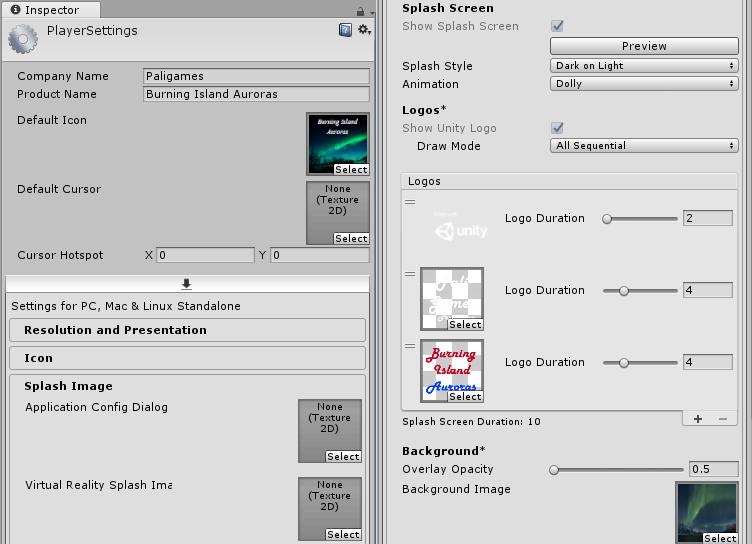Expand the Icon section
The height and width of the screenshot is (544, 752).
point(188,358)
